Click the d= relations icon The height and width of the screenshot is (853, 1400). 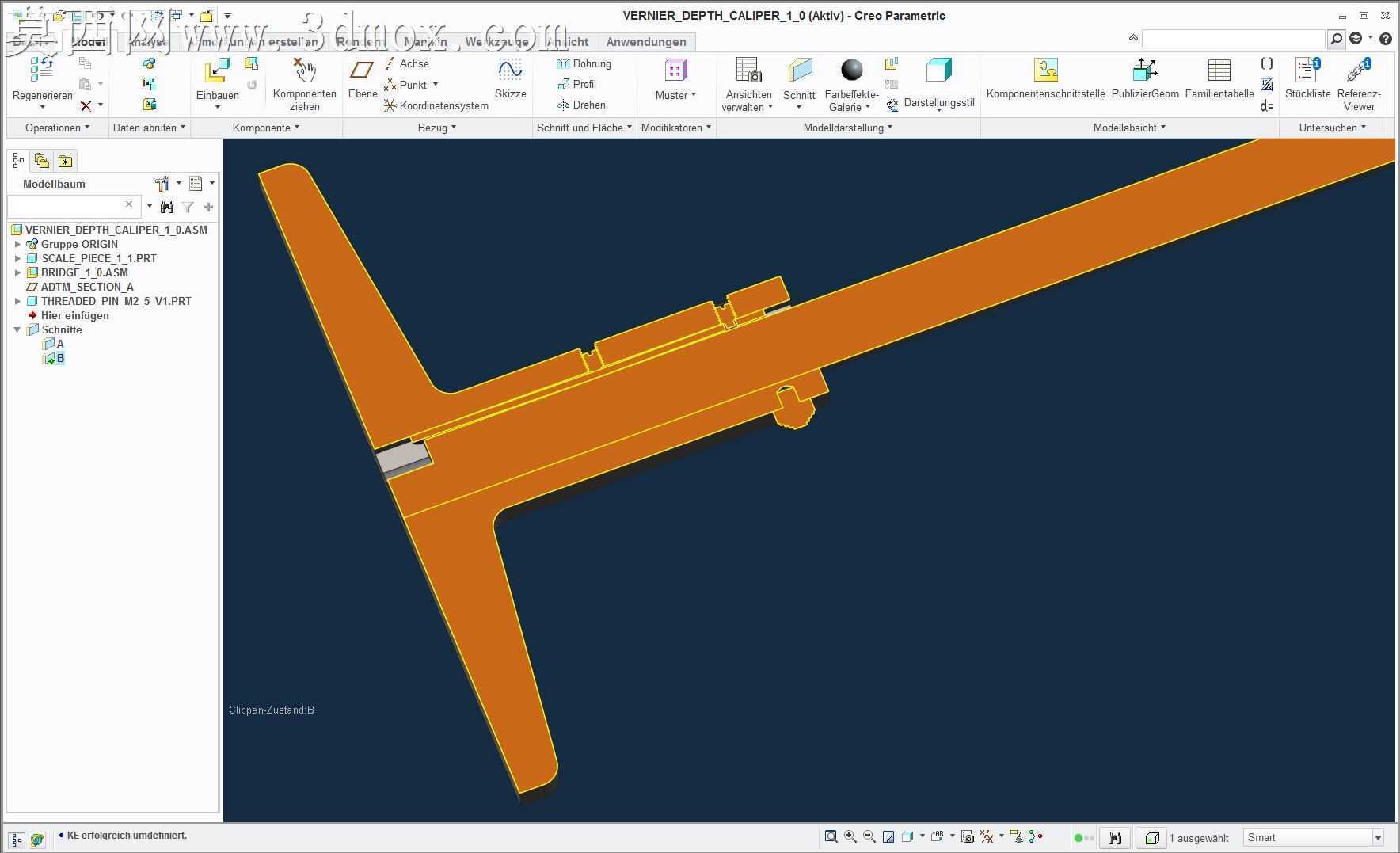1267,105
